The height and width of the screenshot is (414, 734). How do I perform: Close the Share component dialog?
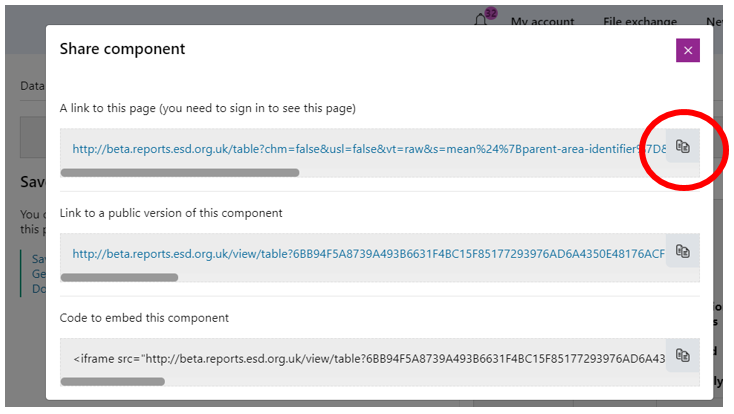pos(688,50)
